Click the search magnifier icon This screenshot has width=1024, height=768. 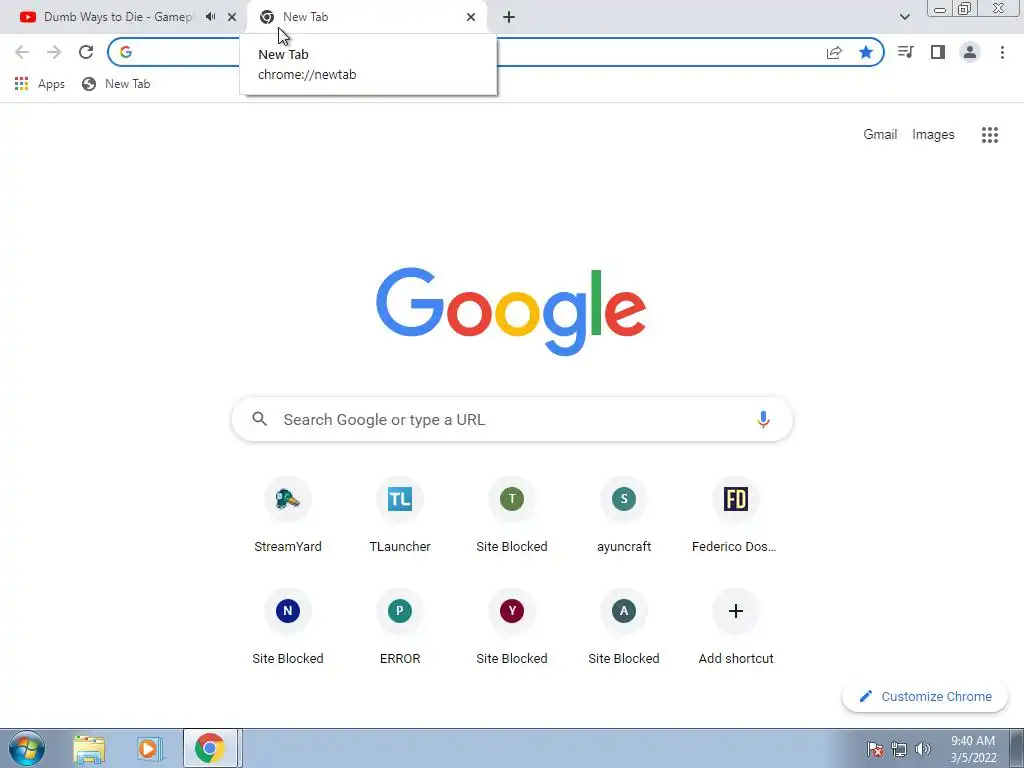pyautogui.click(x=260, y=419)
